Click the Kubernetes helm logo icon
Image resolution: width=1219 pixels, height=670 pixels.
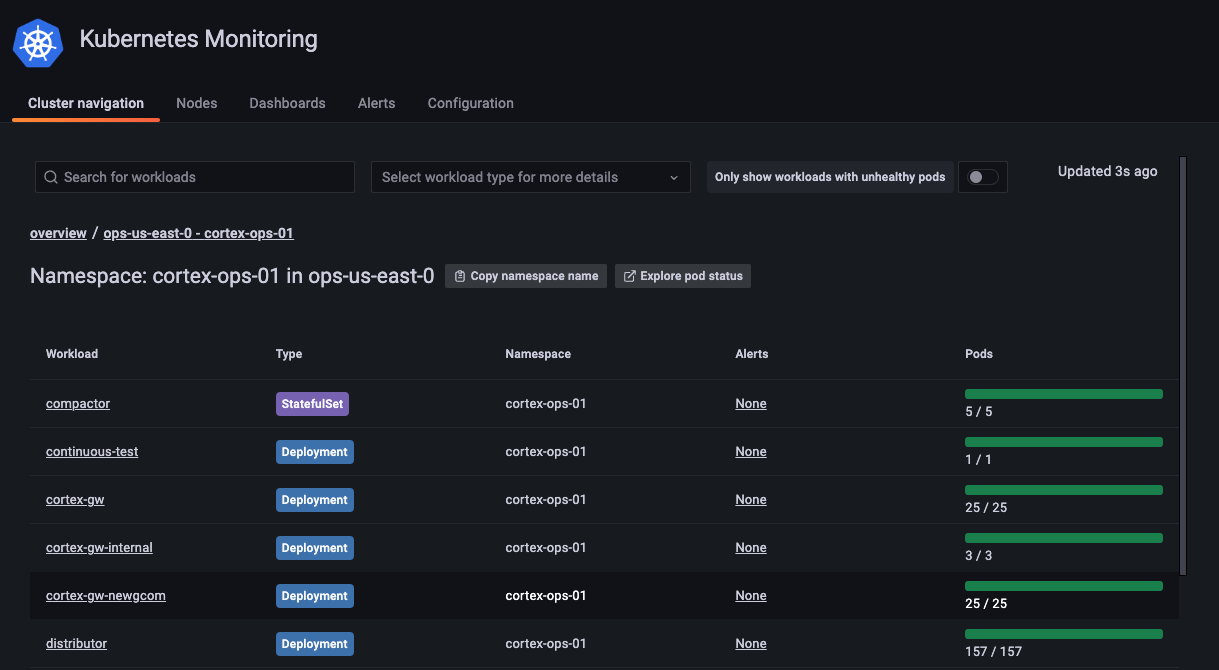point(38,43)
